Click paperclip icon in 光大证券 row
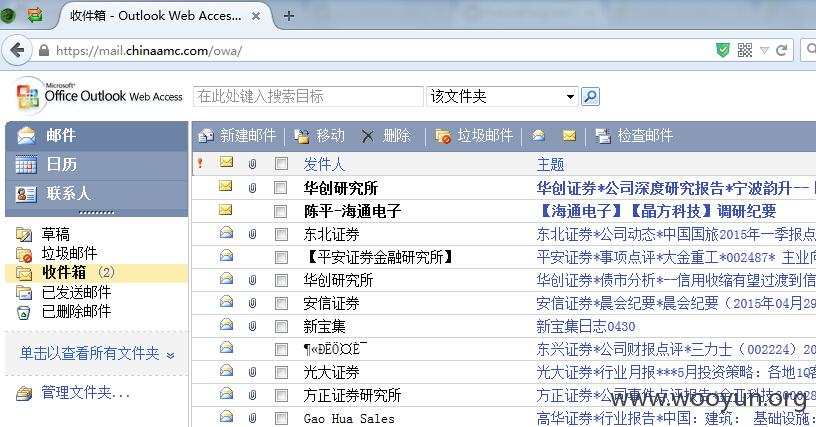816x427 pixels. [252, 372]
